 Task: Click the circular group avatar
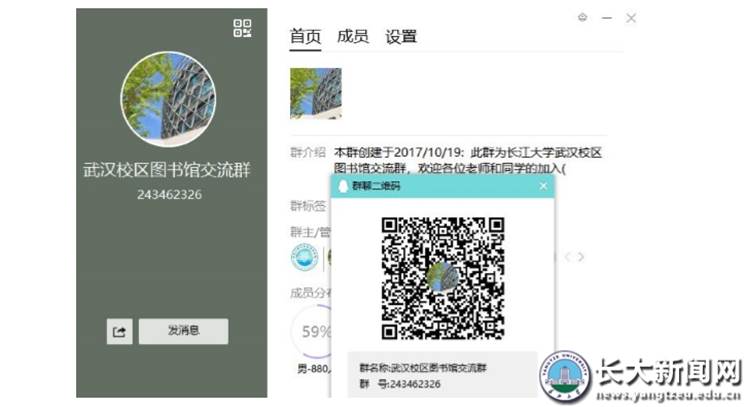point(169,99)
